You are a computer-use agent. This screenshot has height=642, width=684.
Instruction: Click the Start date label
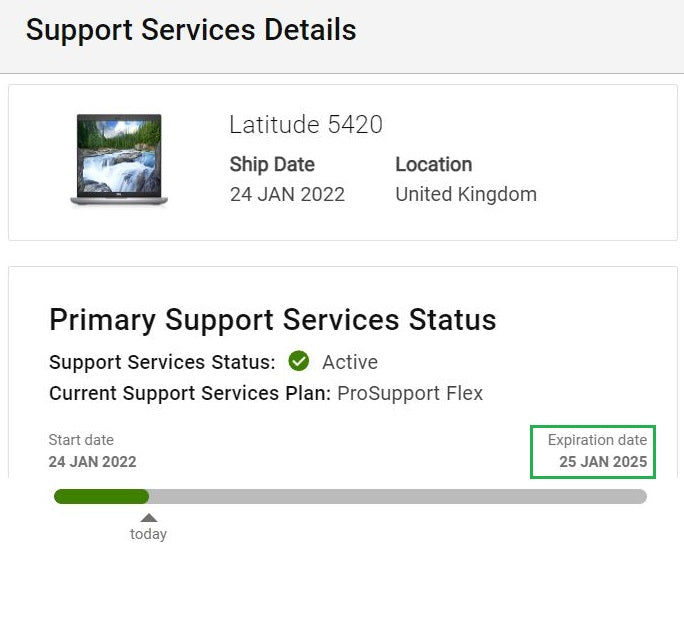pyautogui.click(x=81, y=440)
